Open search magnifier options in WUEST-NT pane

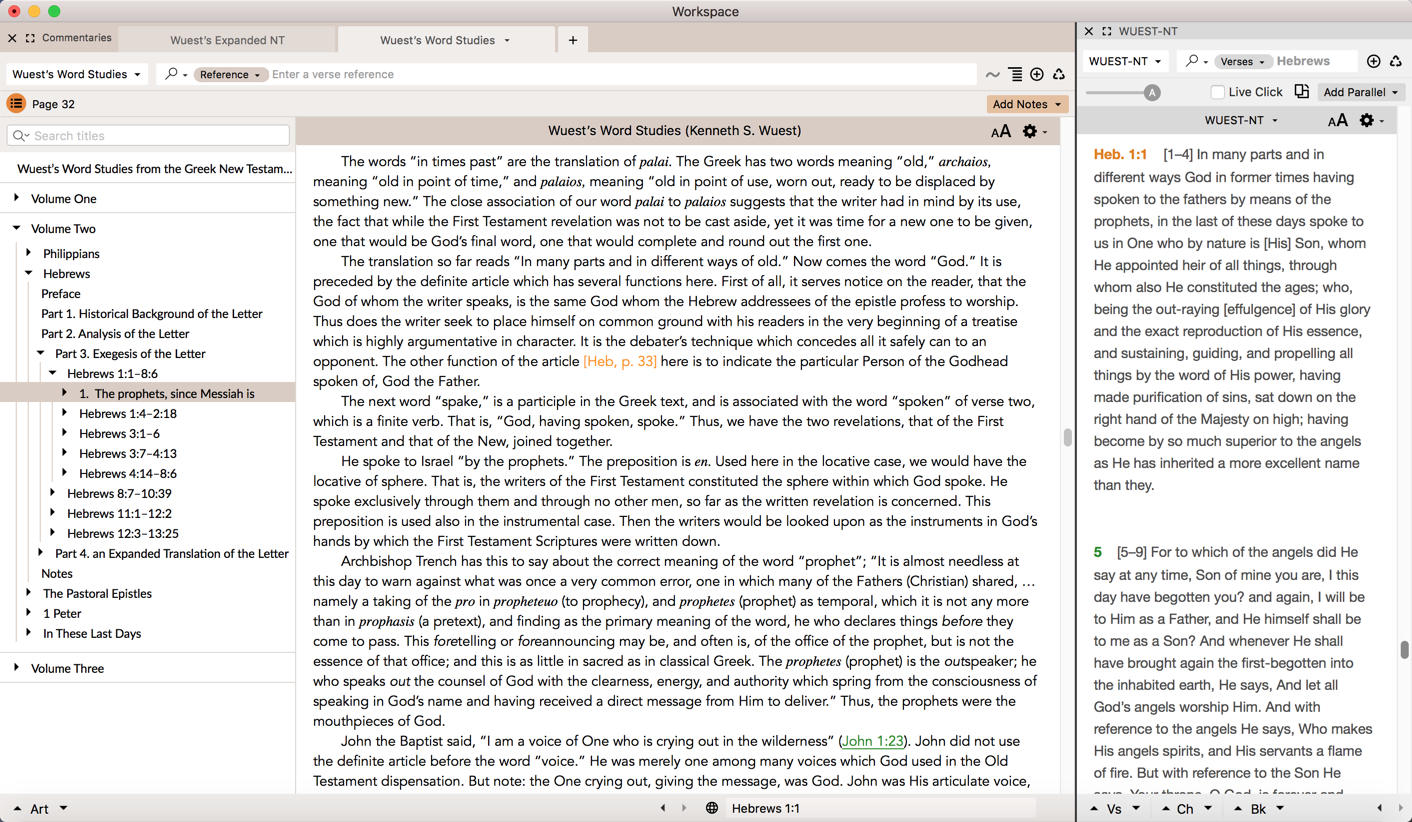pyautogui.click(x=1196, y=61)
